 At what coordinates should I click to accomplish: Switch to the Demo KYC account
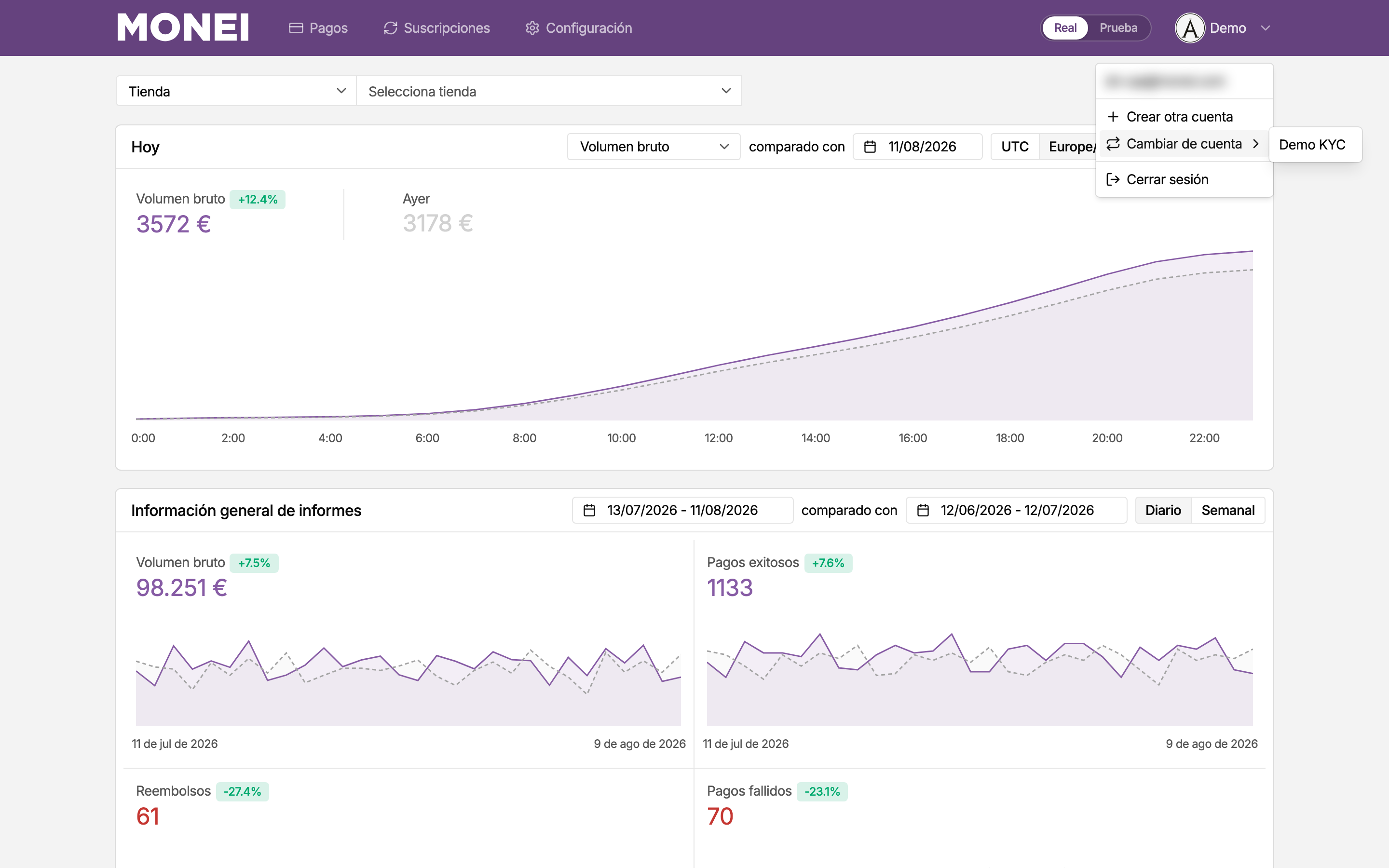tap(1315, 145)
